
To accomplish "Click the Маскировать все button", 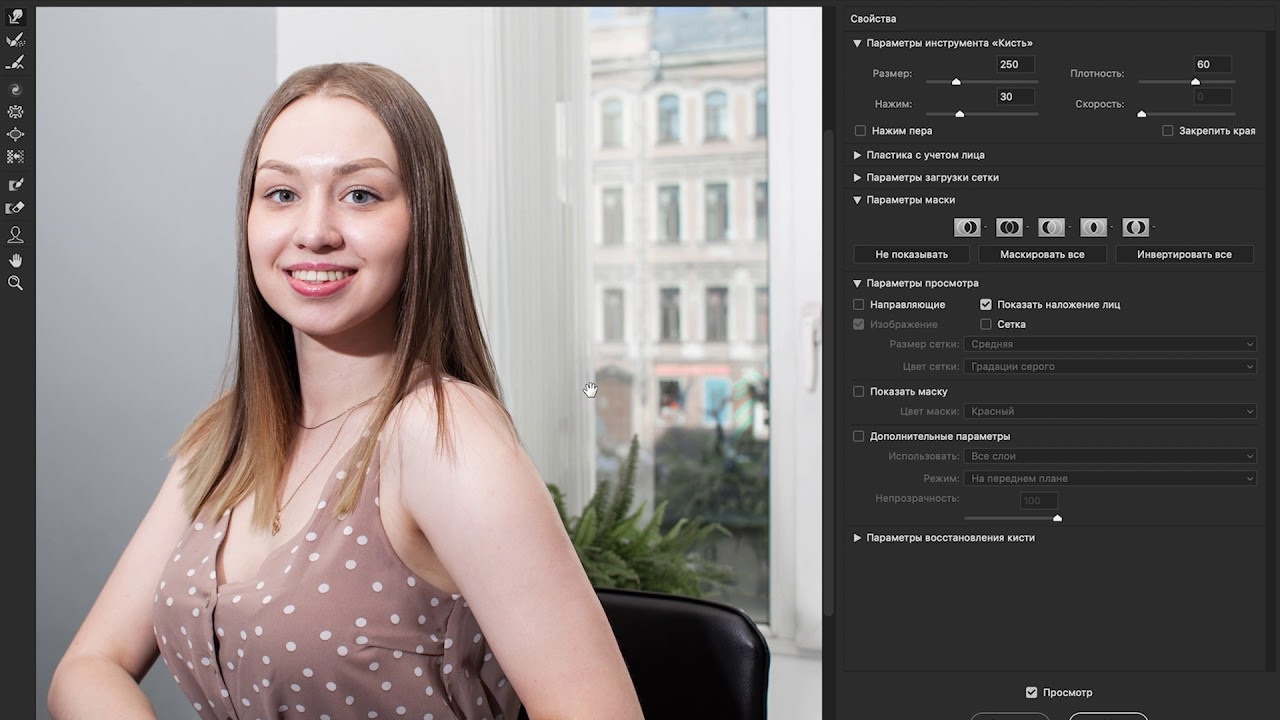I will click(1042, 254).
